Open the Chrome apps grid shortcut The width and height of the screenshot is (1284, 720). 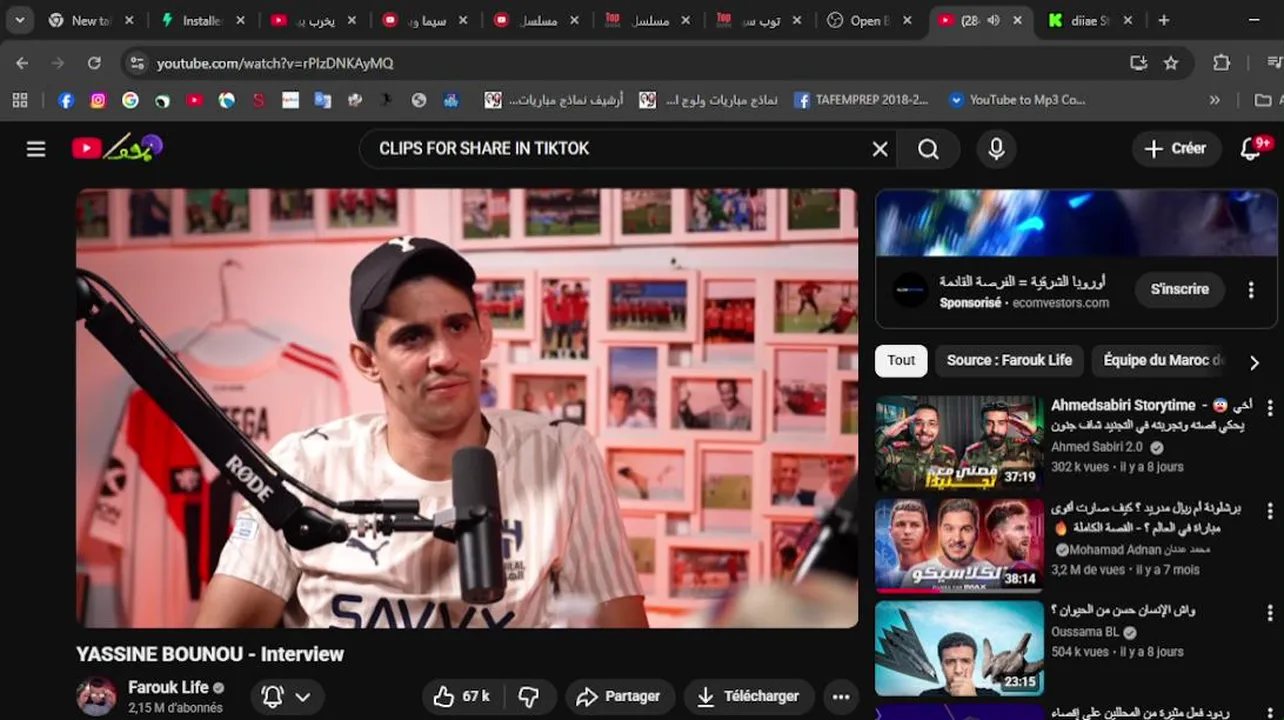pos(20,100)
